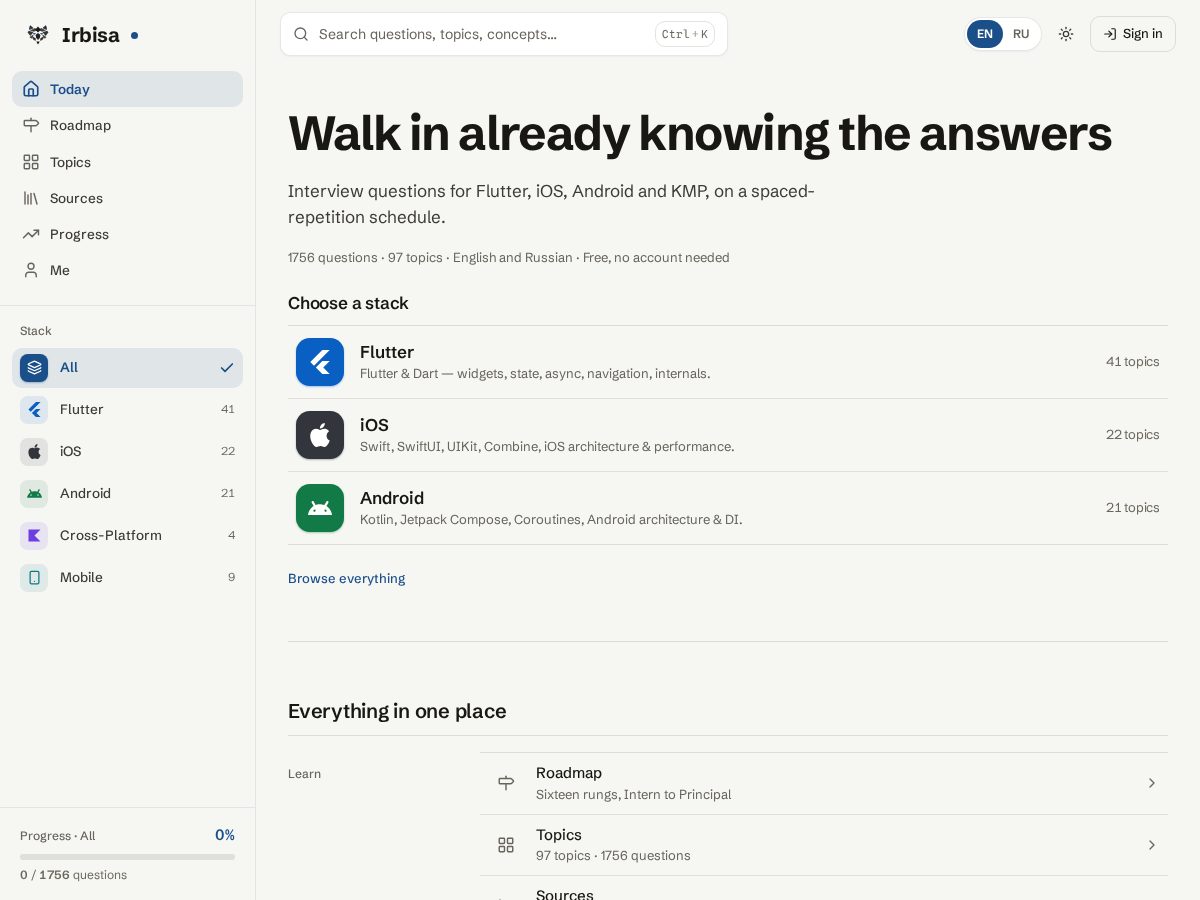Viewport: 1200px width, 900px height.
Task: Select Mobile label in the Stack list
Action: point(81,578)
